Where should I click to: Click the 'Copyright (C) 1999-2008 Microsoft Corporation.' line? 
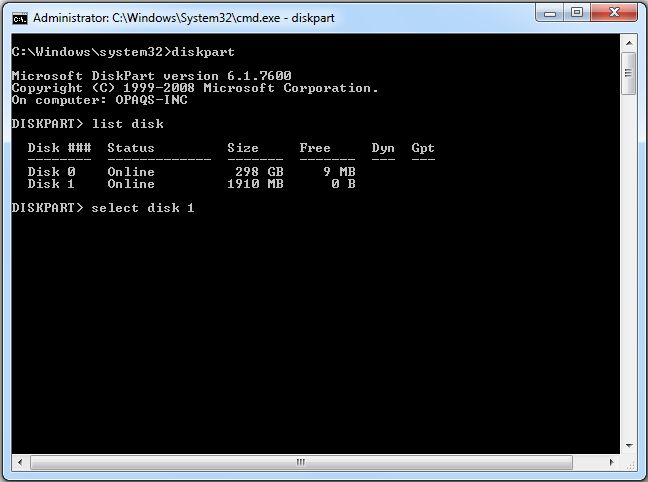coord(195,88)
